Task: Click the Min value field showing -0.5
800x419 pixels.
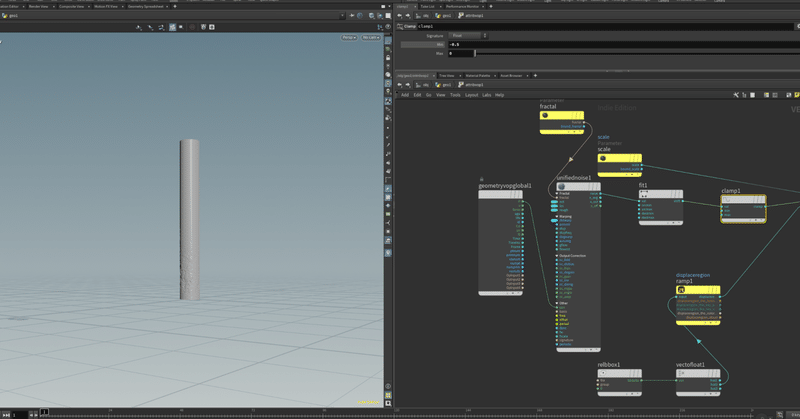Action: click(623, 44)
